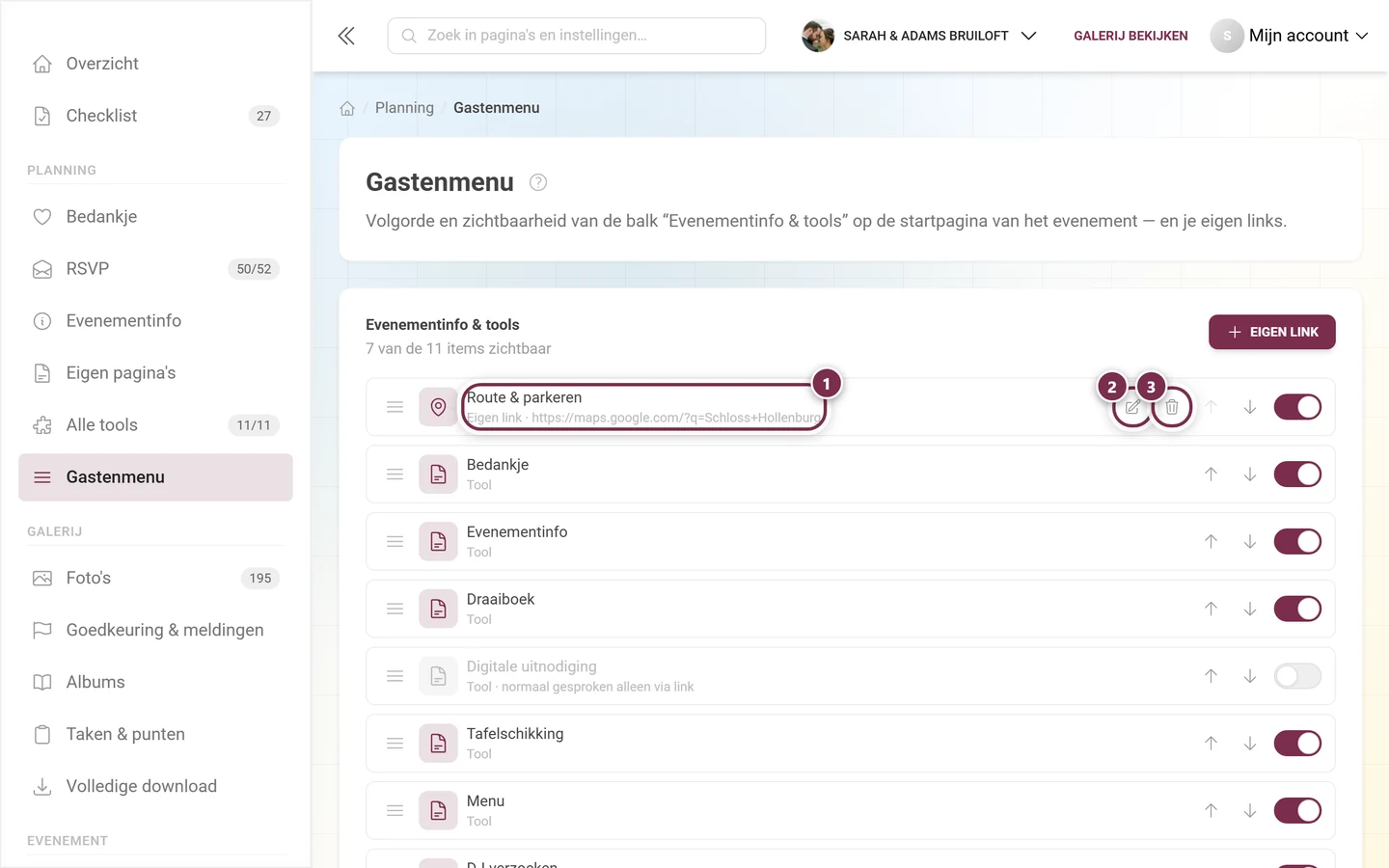Screen dimensions: 1389x868
Task: Focus the Zoek in pagina's search field
Action: point(577,36)
